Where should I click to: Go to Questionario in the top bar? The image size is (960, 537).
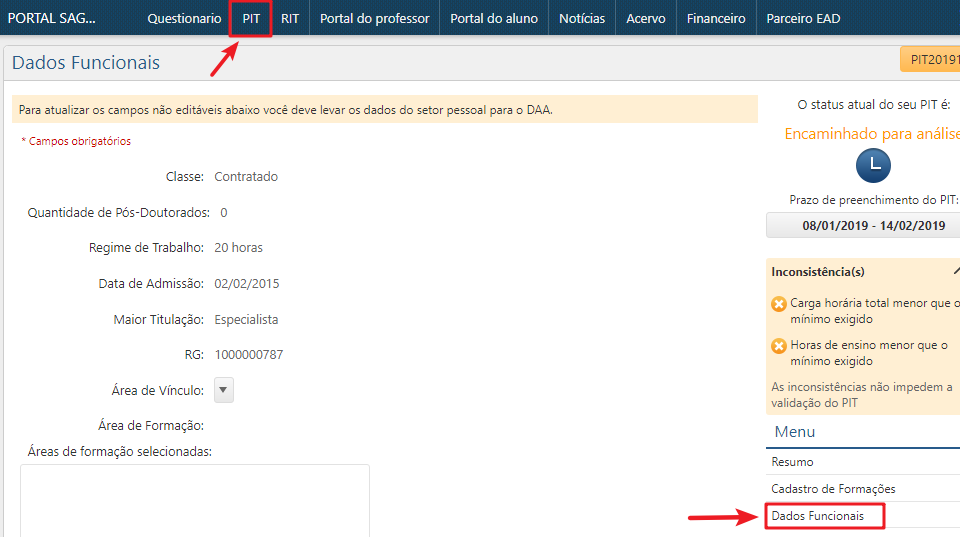184,19
